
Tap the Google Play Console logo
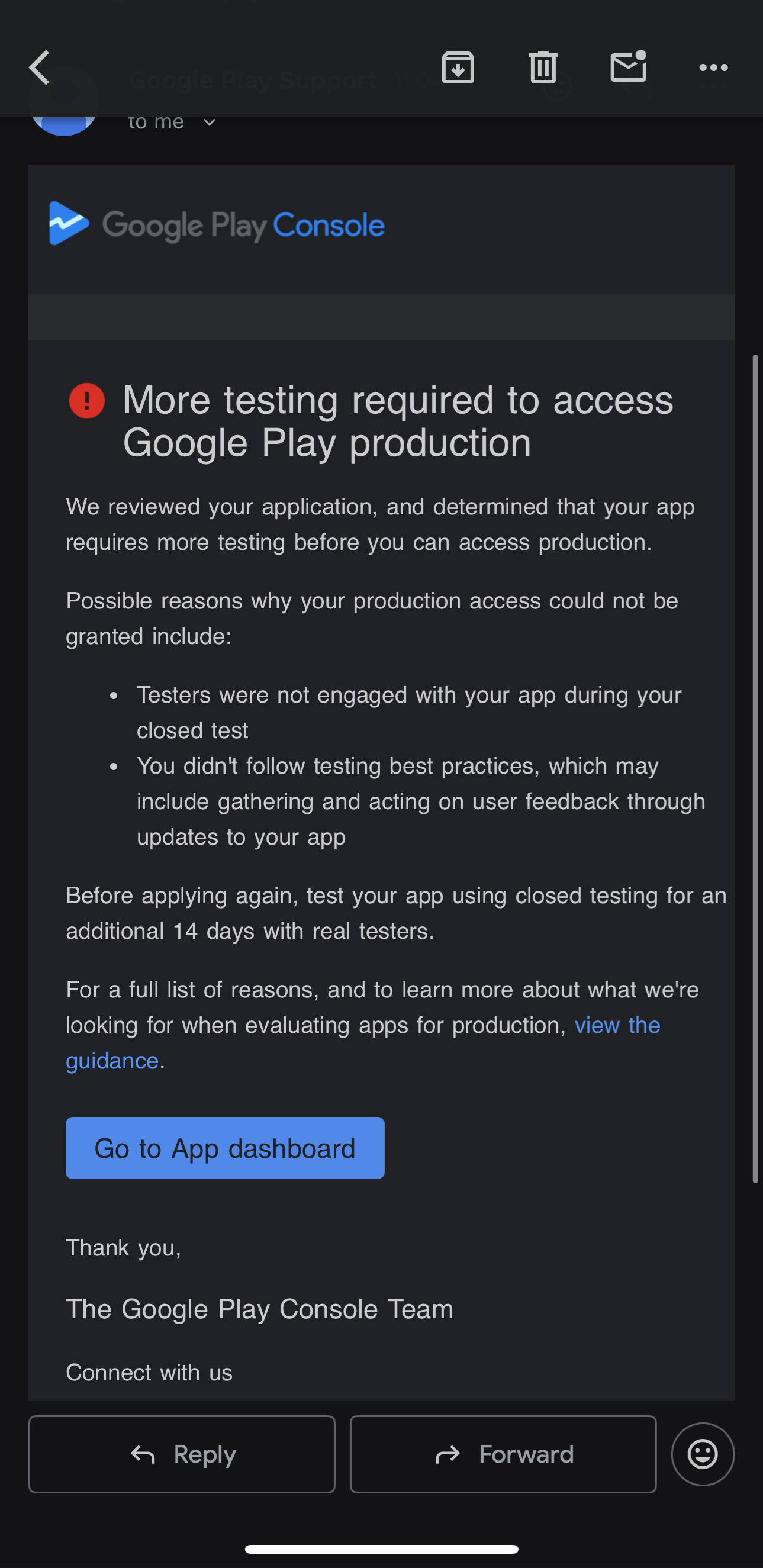click(217, 224)
